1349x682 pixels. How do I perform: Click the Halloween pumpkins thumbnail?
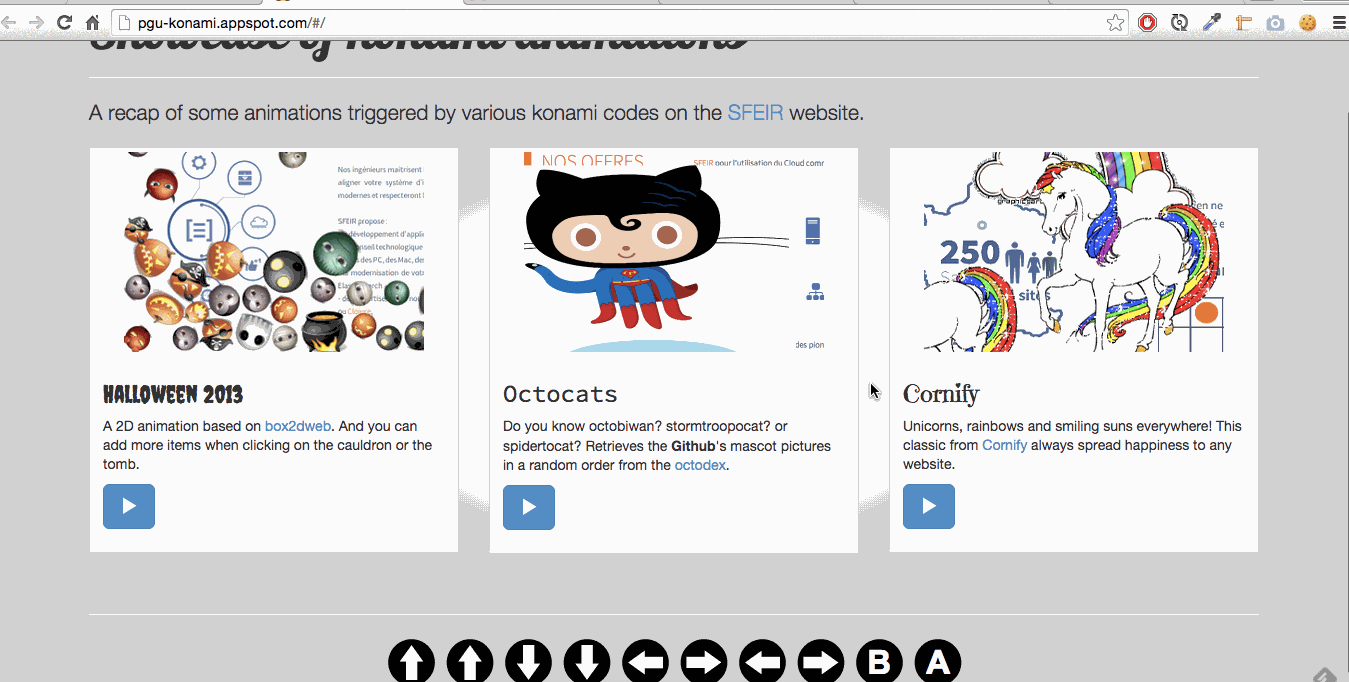274,251
